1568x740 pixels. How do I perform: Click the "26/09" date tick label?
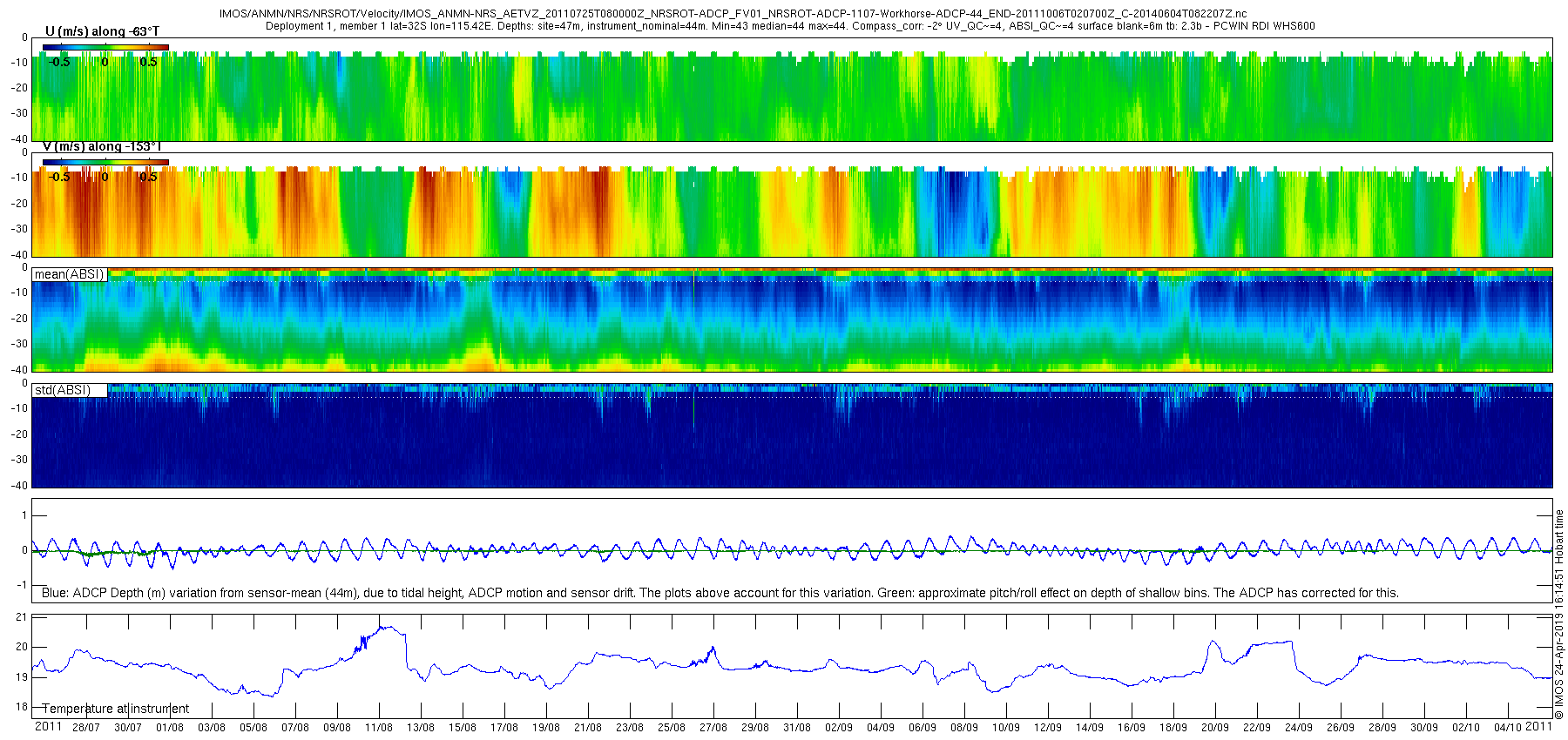click(1340, 728)
